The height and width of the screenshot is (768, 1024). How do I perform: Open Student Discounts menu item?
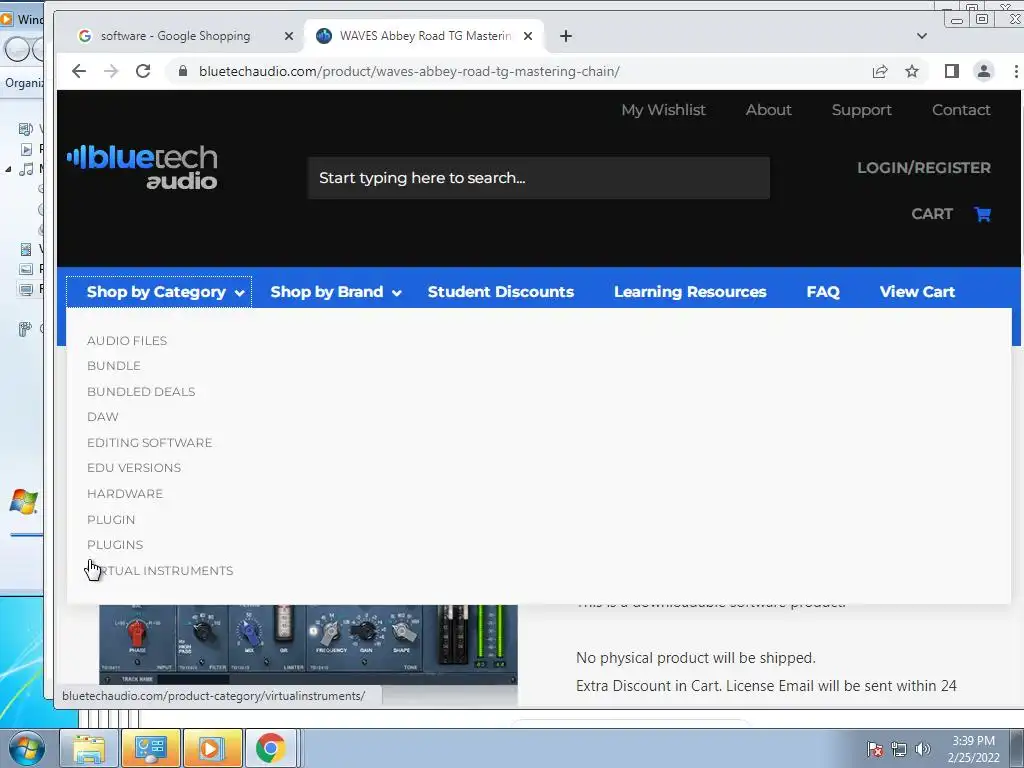(x=501, y=292)
